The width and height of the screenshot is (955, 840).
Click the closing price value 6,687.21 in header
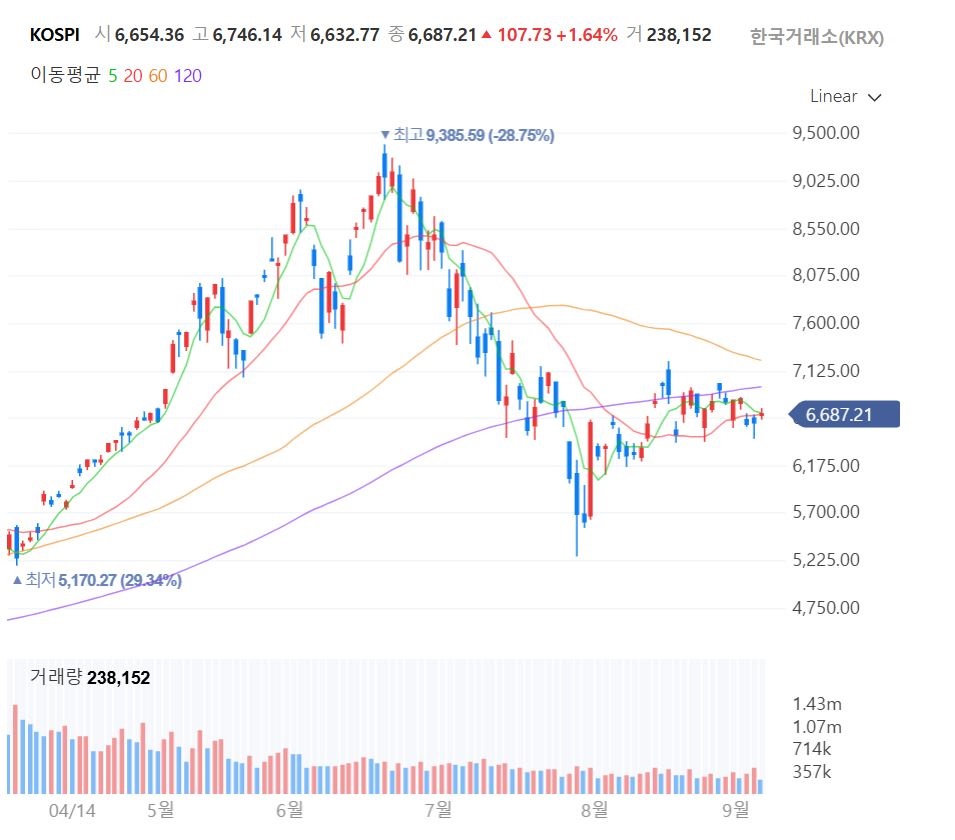point(442,35)
